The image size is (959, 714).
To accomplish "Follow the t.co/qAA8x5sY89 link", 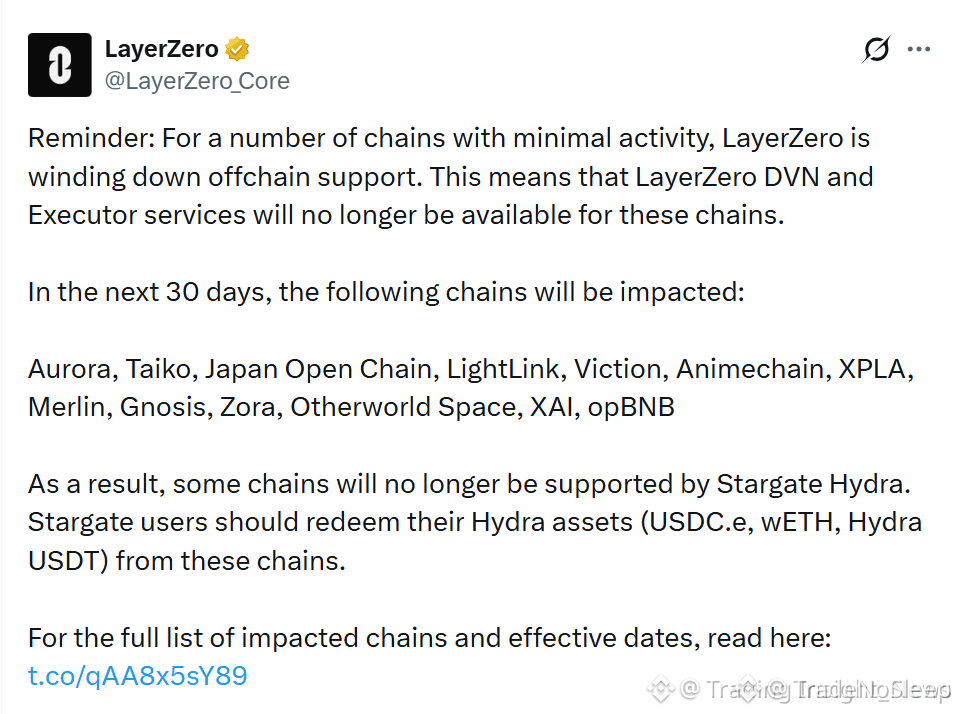I will [138, 675].
